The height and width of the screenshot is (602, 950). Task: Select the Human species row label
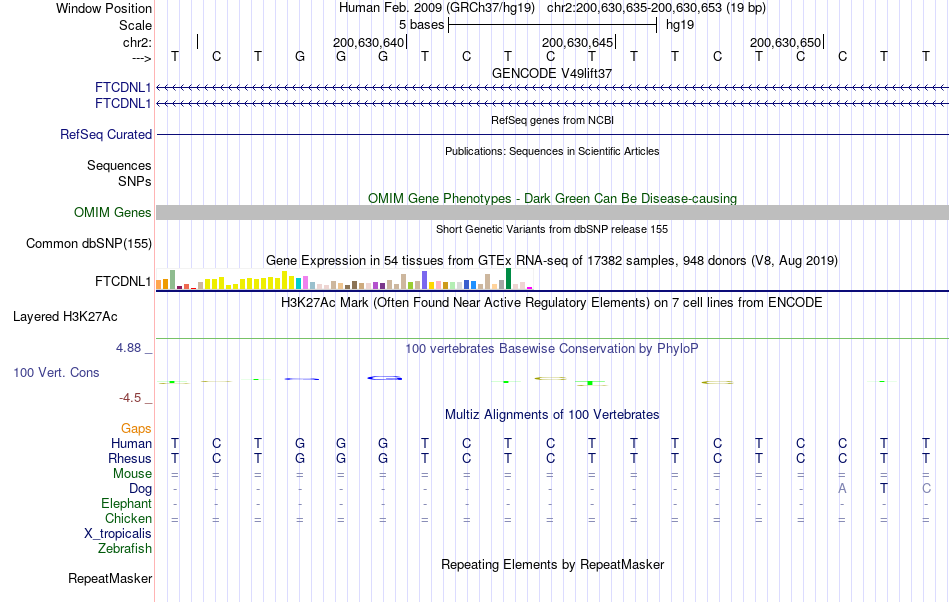(131, 443)
